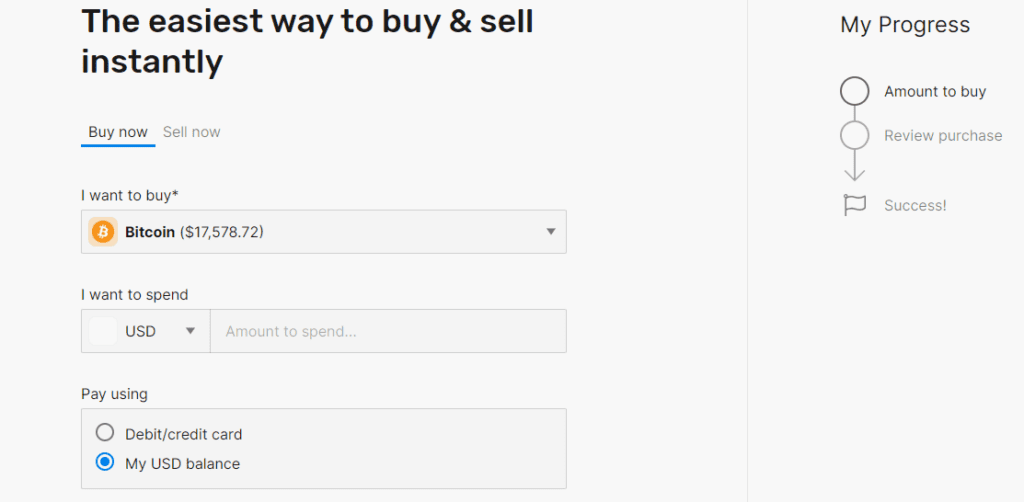Select My USD balance radio button
The height and width of the screenshot is (502, 1024).
[x=104, y=463]
